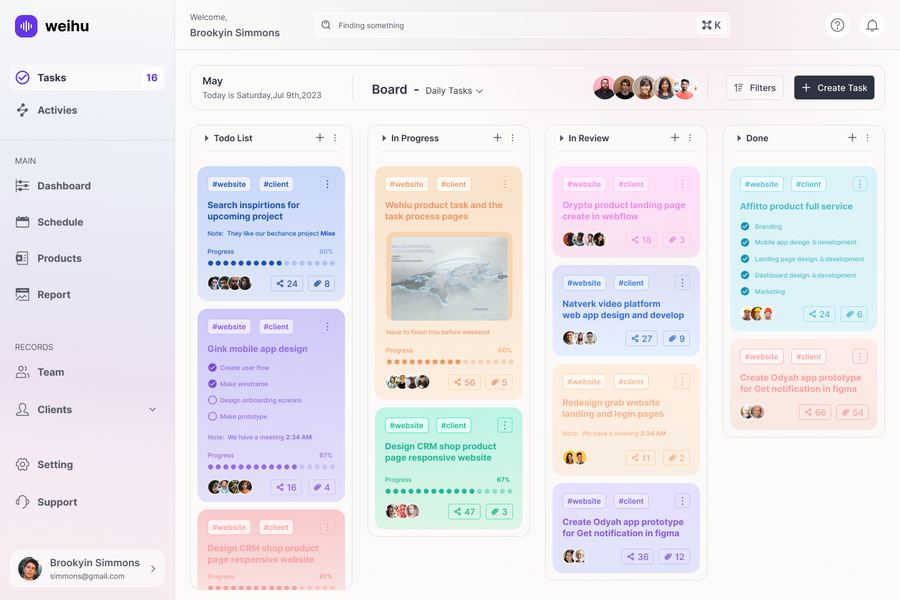Click Gink mobile app progress dots
900x600 pixels.
click(271, 467)
